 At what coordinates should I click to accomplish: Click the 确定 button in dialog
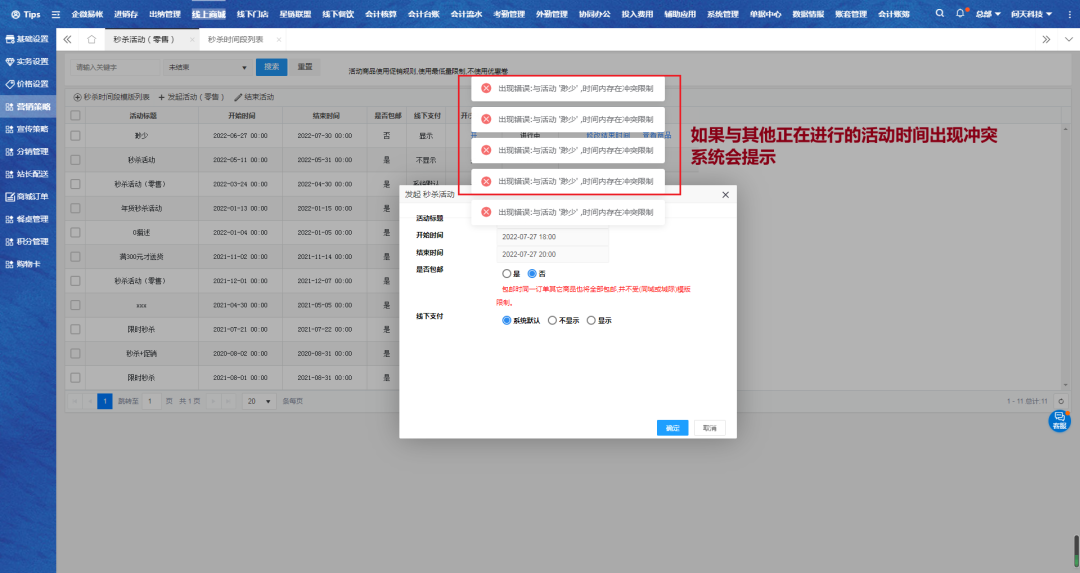672,428
